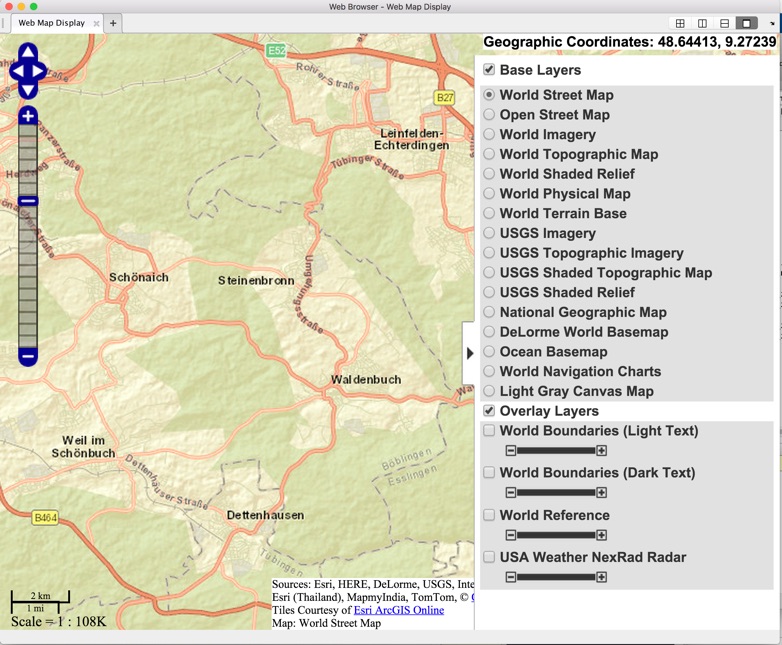Decrease World Boundaries (Dark Text) opacity with minus
782x645 pixels.
pos(510,493)
